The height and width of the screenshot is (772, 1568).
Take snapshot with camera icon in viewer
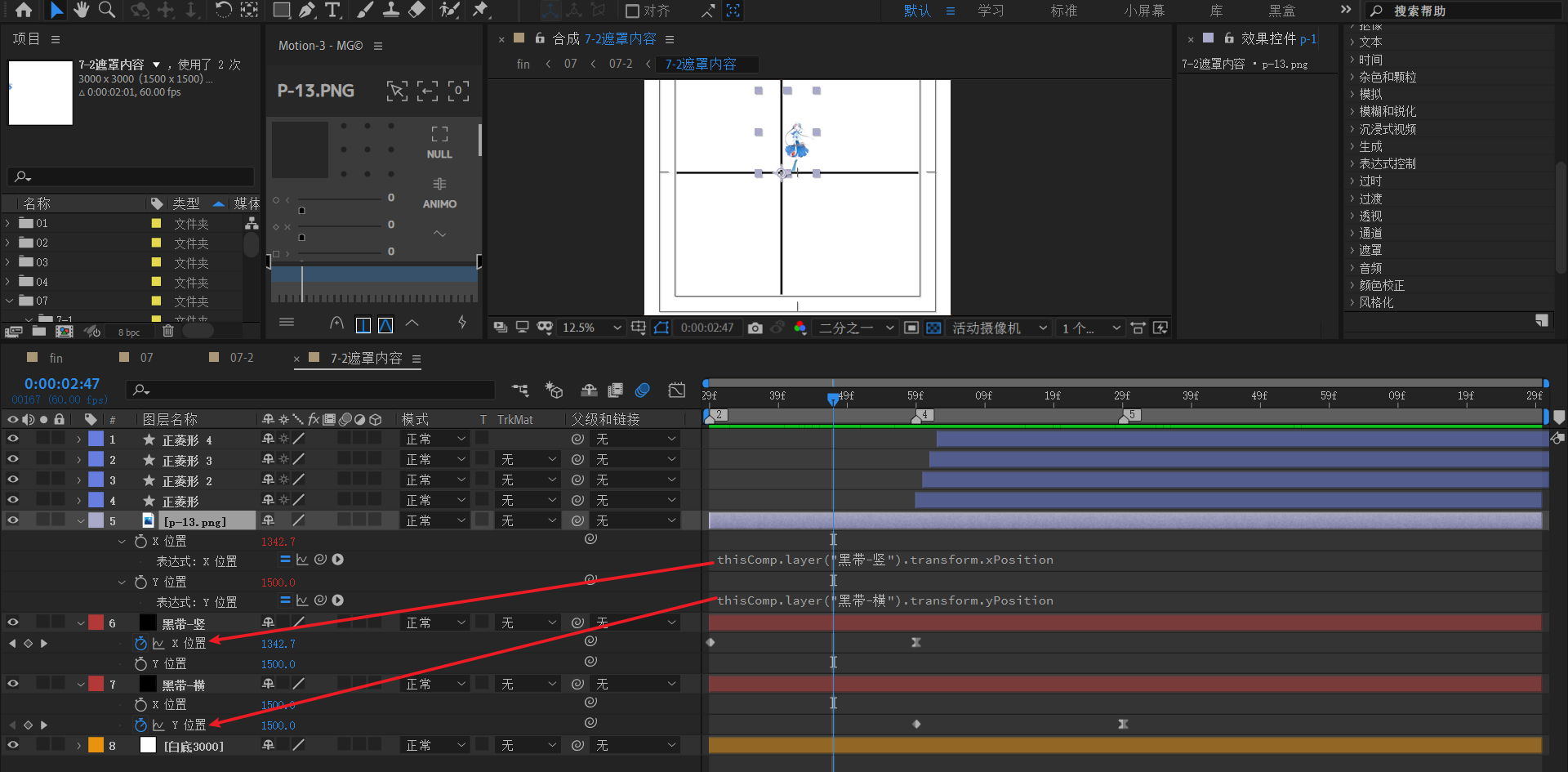point(755,328)
